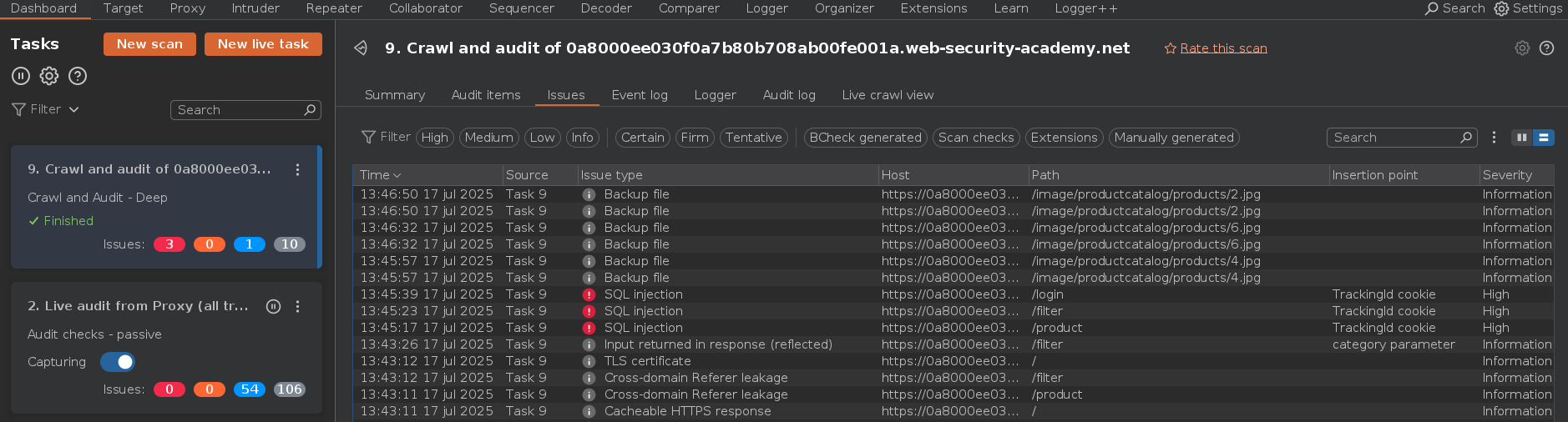Open the Repeater tab in top menu
Screen dimensions: 1568x422
pos(334,8)
